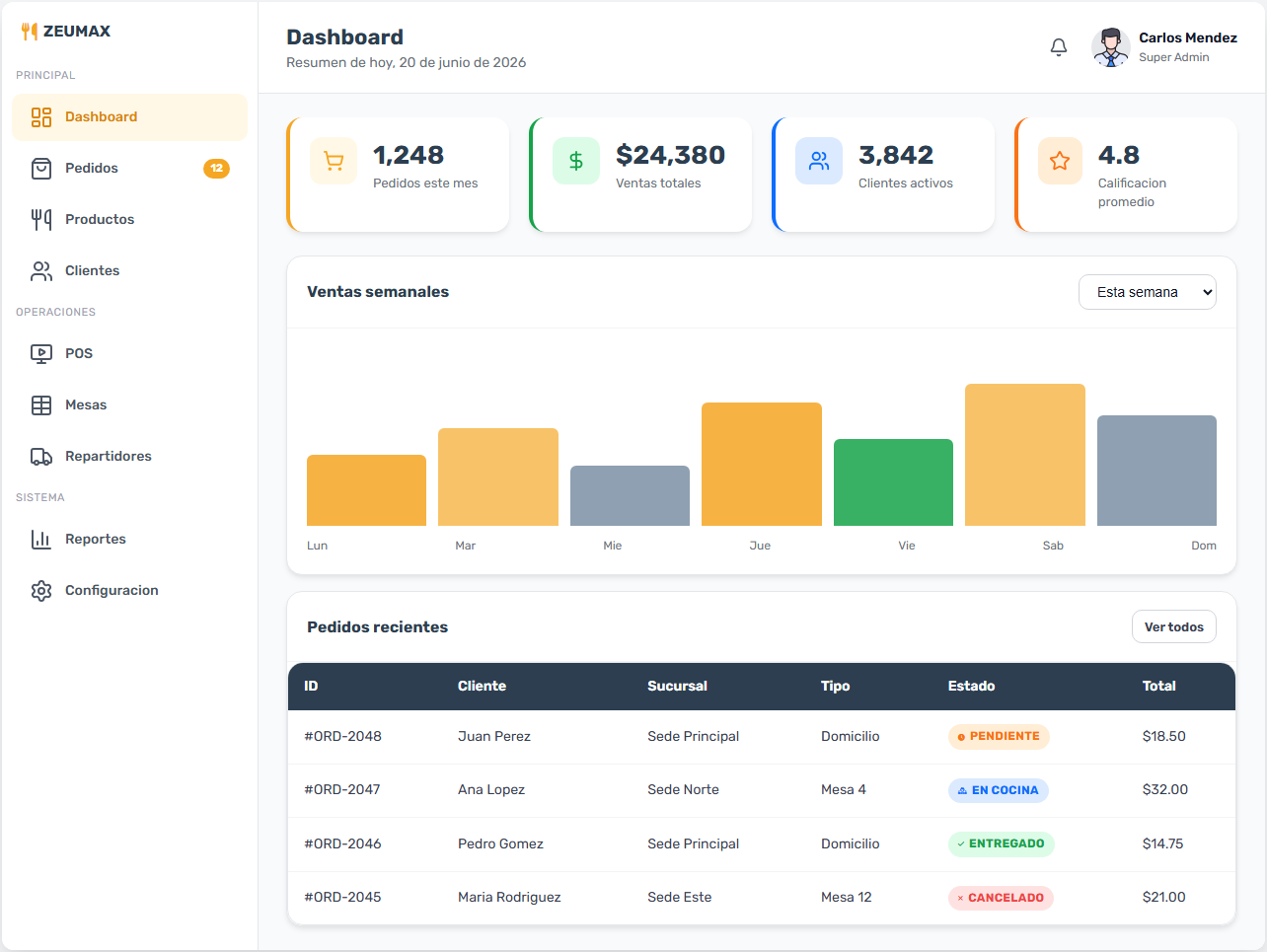Open Repartidores from the sidebar
This screenshot has height=952, width=1267.
[129, 457]
